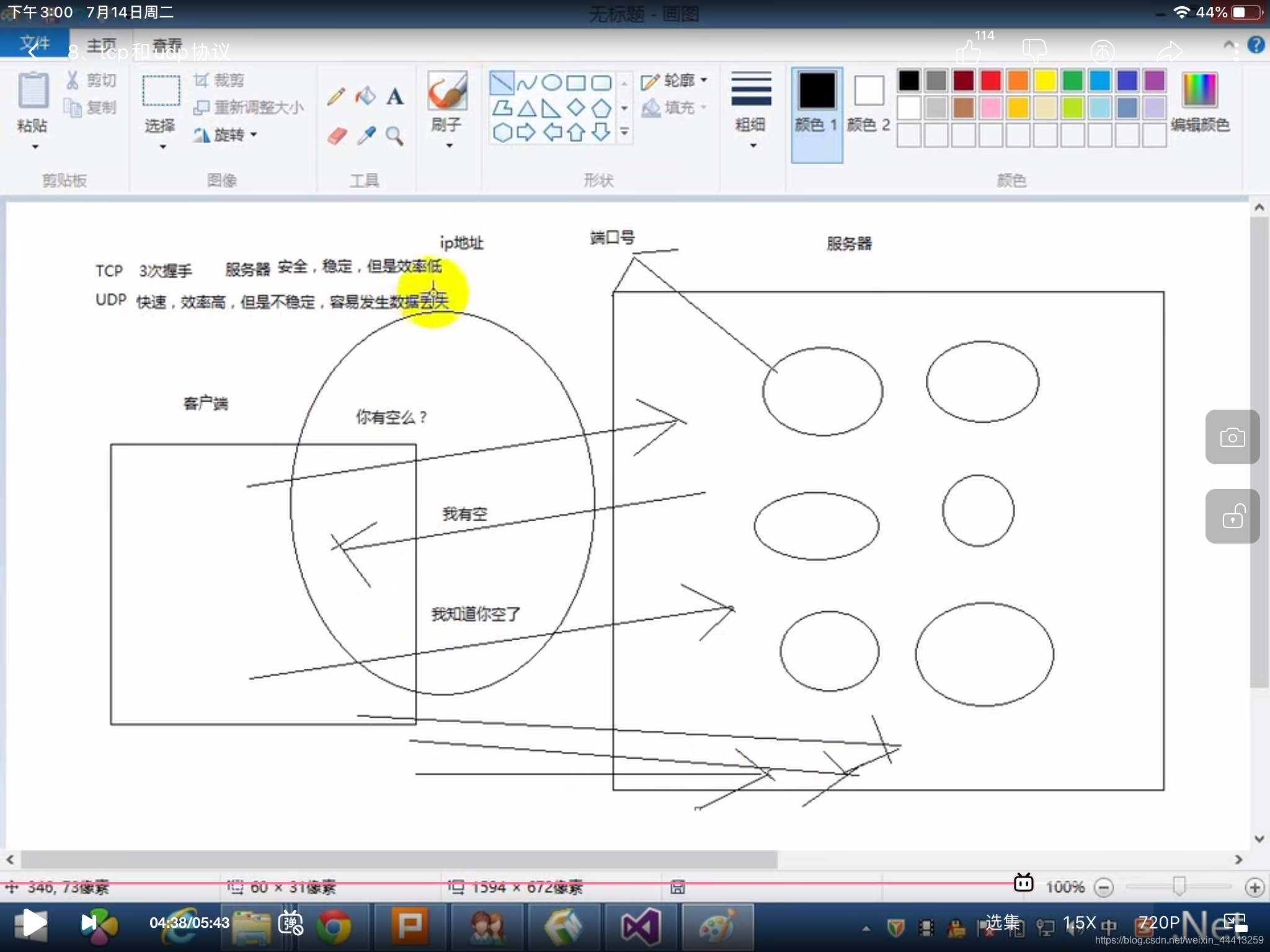
Task: Open Resize (重新调整大小) dialog
Action: (x=249, y=108)
